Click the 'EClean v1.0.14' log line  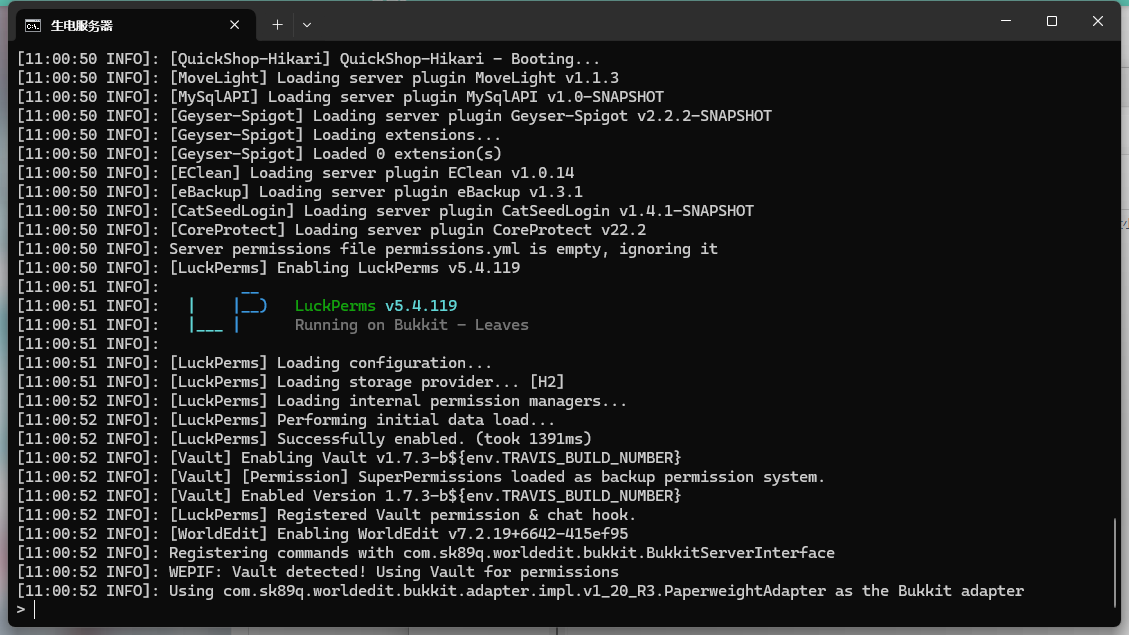click(295, 173)
